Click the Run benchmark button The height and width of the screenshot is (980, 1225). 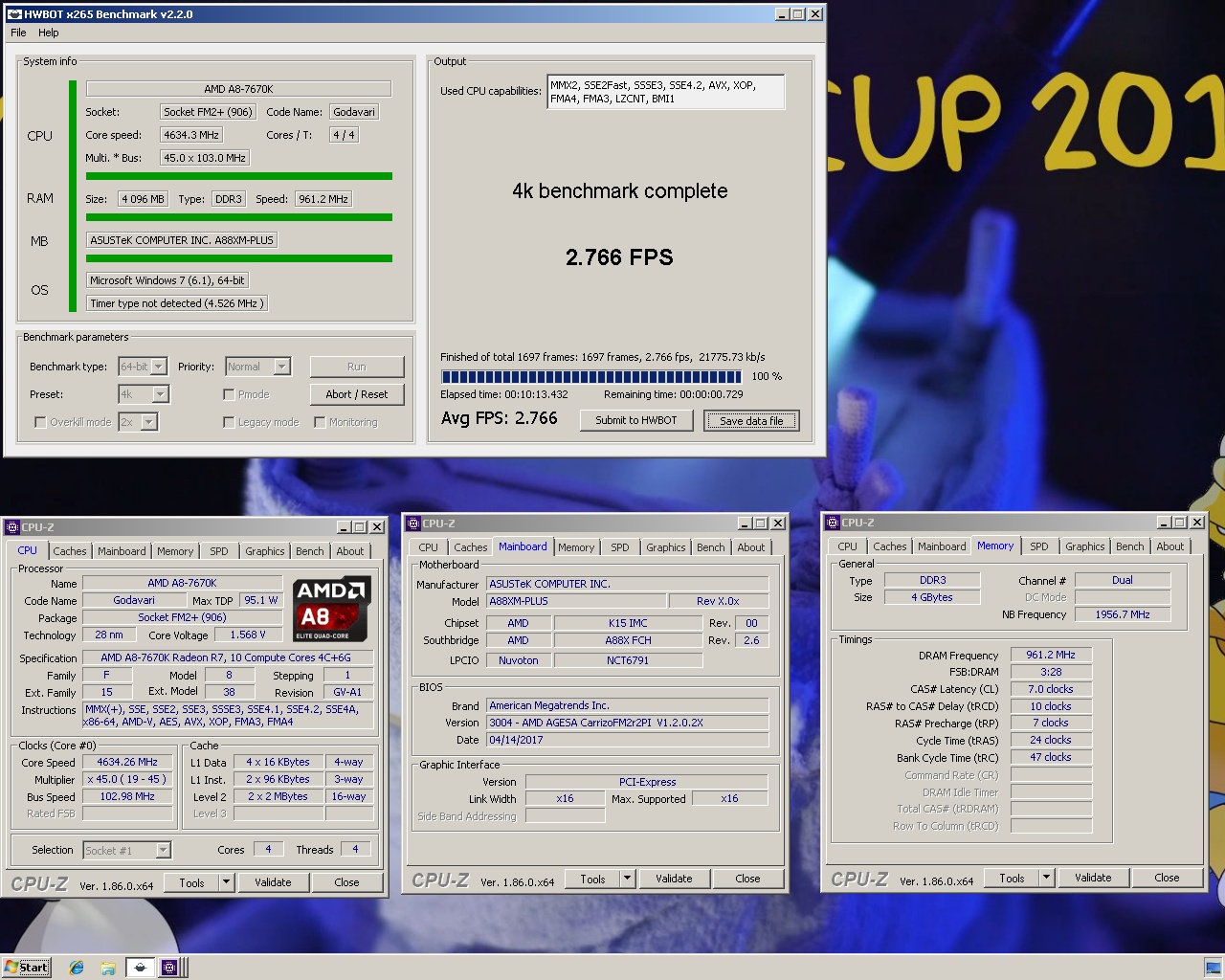click(x=357, y=367)
